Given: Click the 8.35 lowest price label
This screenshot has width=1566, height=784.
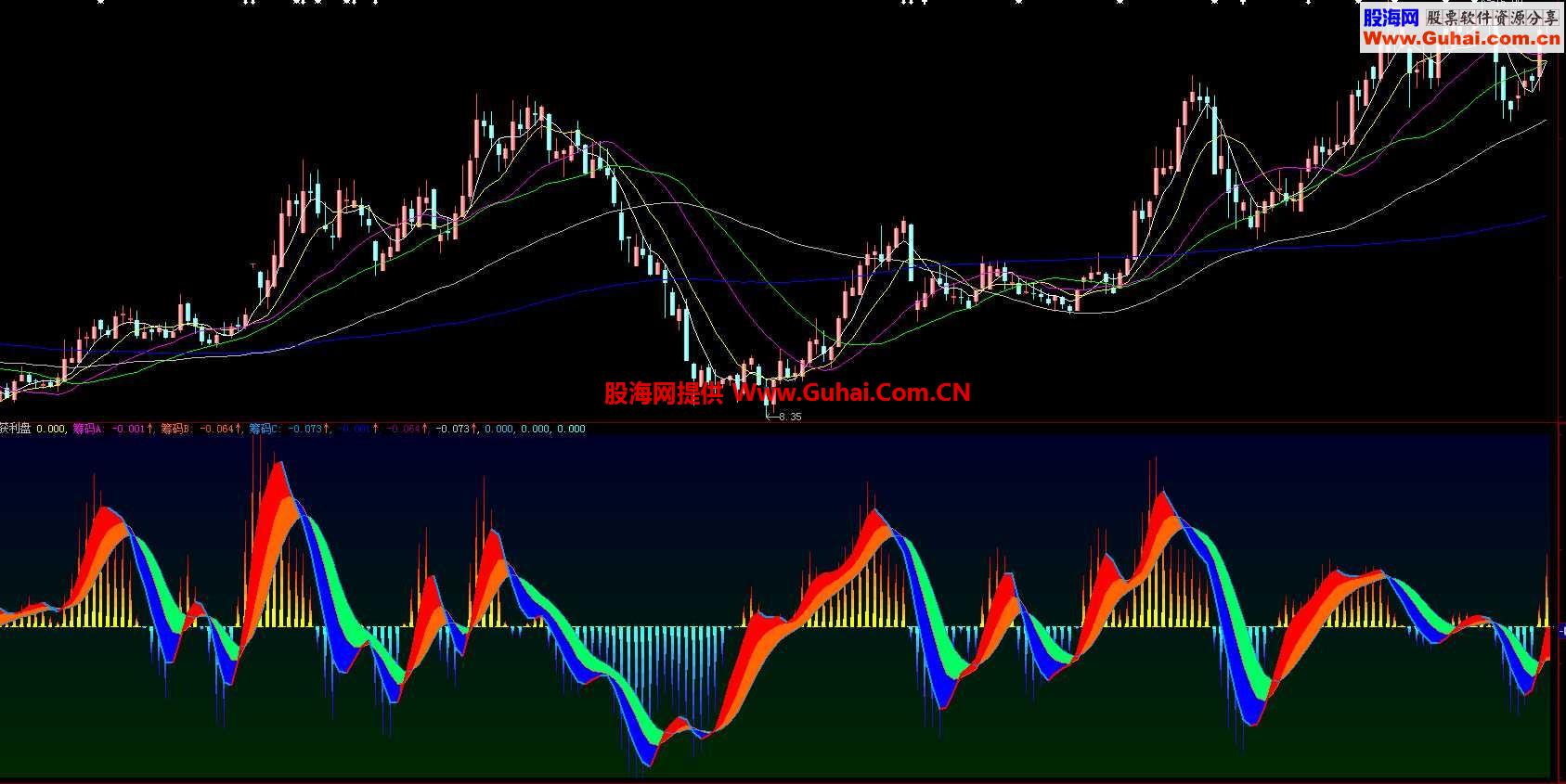Looking at the screenshot, I should point(791,417).
